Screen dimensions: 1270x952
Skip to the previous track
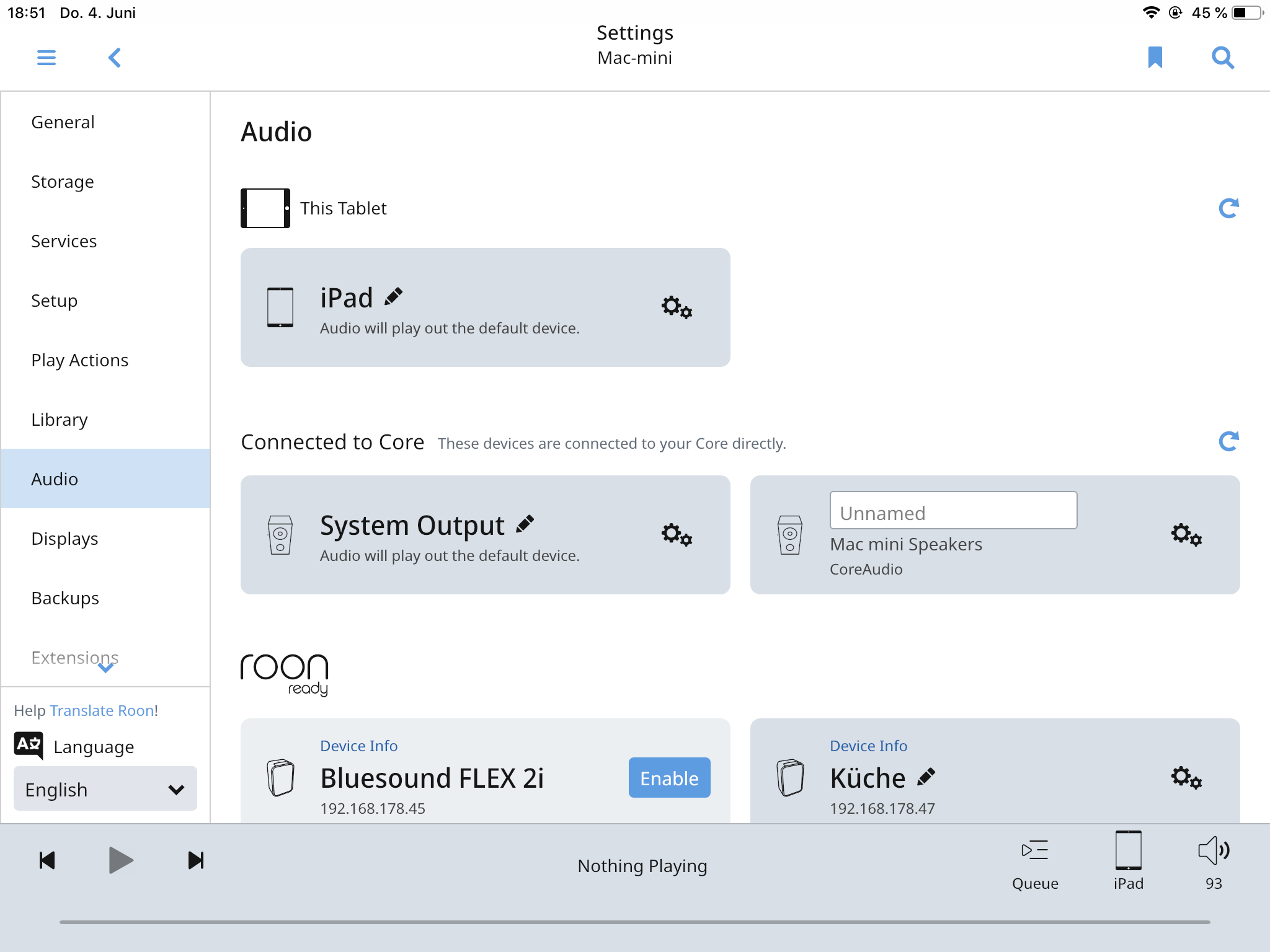pyautogui.click(x=47, y=860)
